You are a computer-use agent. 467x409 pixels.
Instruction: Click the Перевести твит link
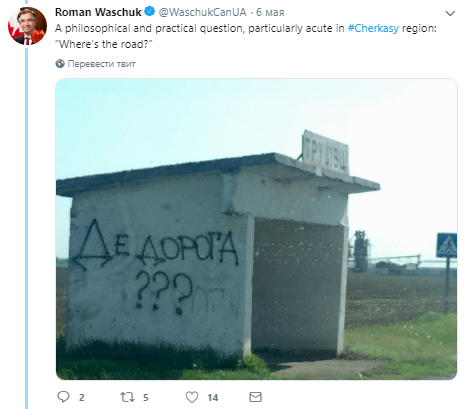tap(101, 64)
